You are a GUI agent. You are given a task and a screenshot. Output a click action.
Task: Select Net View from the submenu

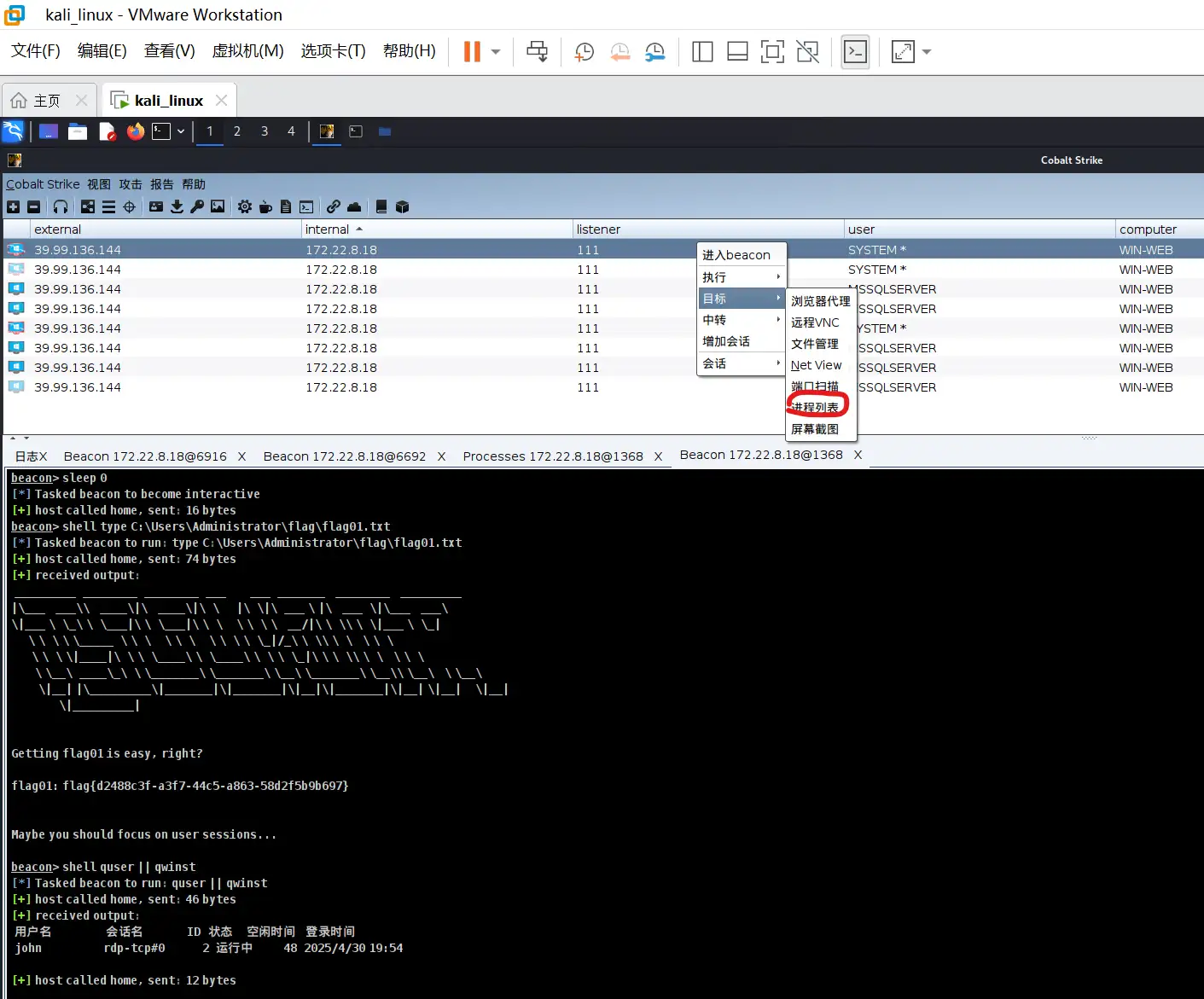coord(820,365)
